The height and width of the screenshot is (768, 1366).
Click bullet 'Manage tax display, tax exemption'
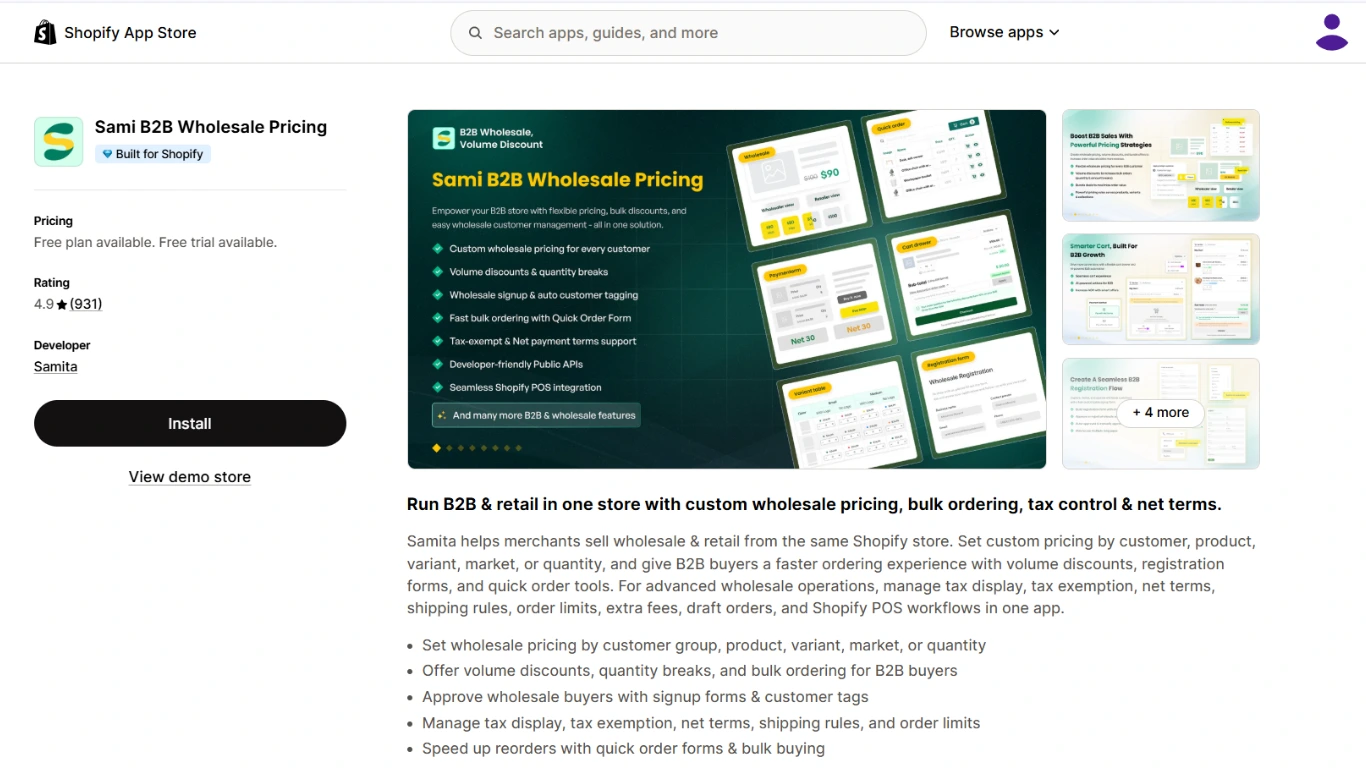point(701,723)
